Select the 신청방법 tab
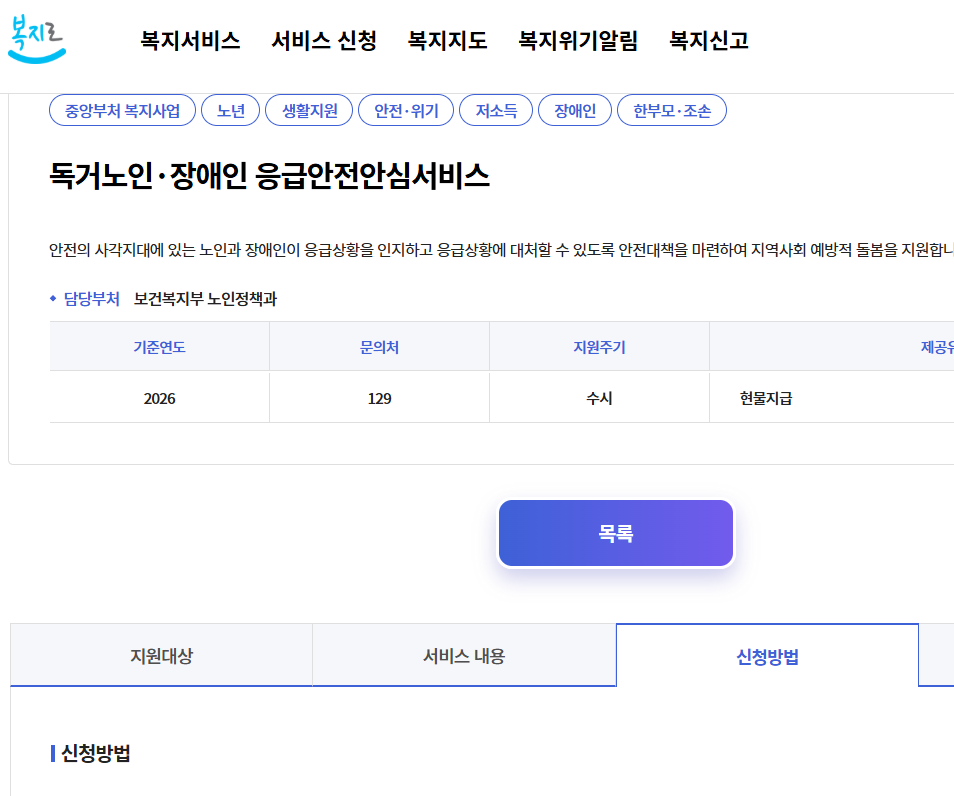The image size is (954, 796). point(766,654)
